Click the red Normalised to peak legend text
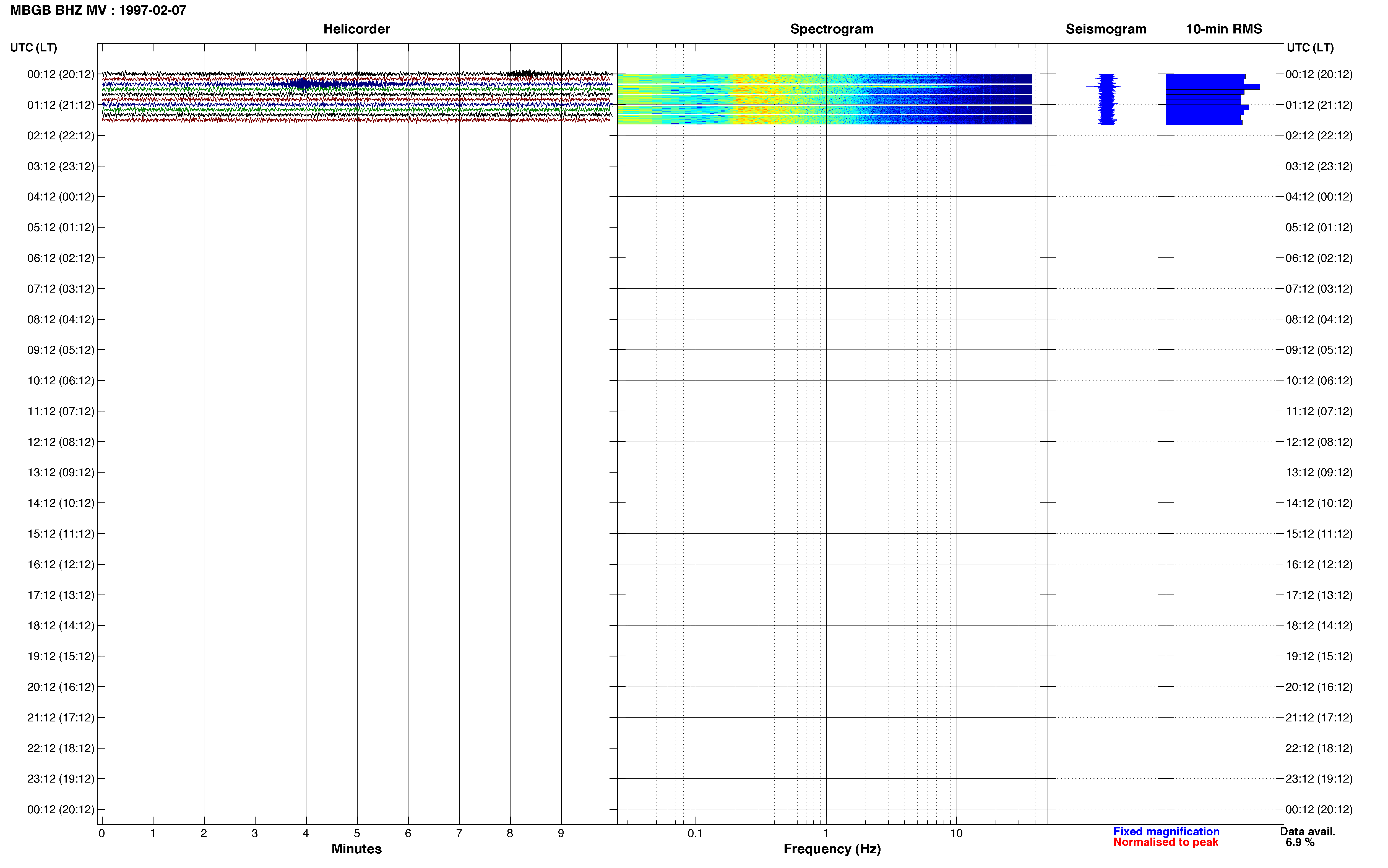Image resolution: width=1388 pixels, height=868 pixels. click(1165, 842)
